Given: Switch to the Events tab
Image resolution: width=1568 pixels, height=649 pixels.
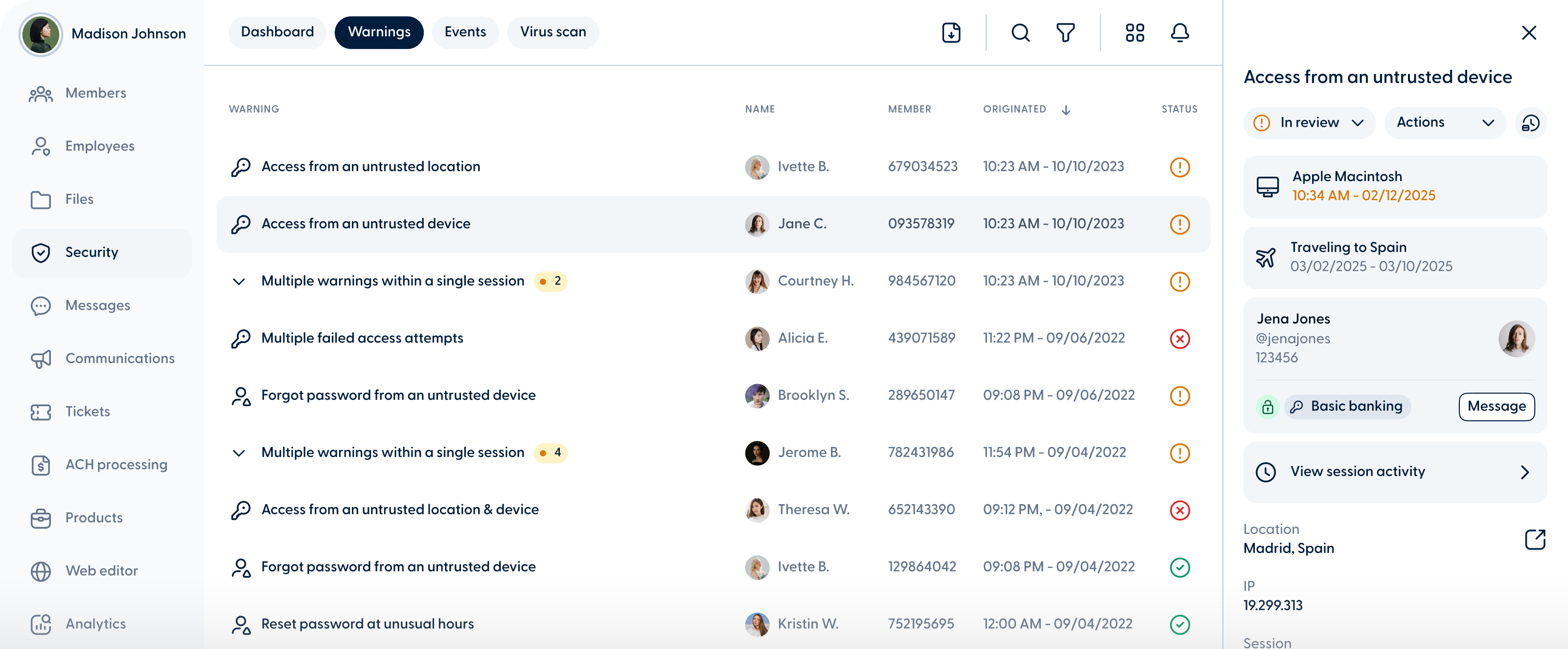Looking at the screenshot, I should (465, 32).
